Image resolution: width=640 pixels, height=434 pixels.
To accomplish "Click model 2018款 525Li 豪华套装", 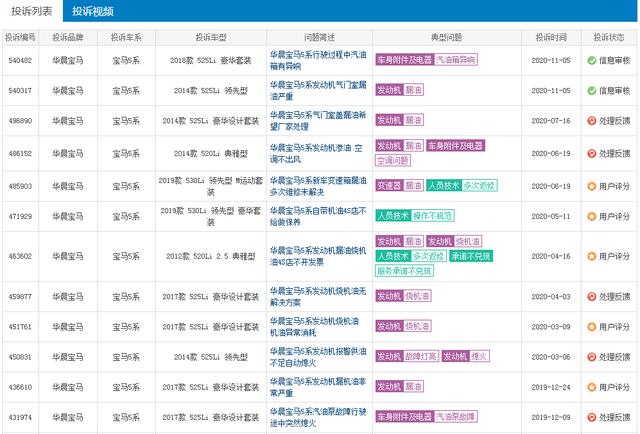I will [211, 60].
